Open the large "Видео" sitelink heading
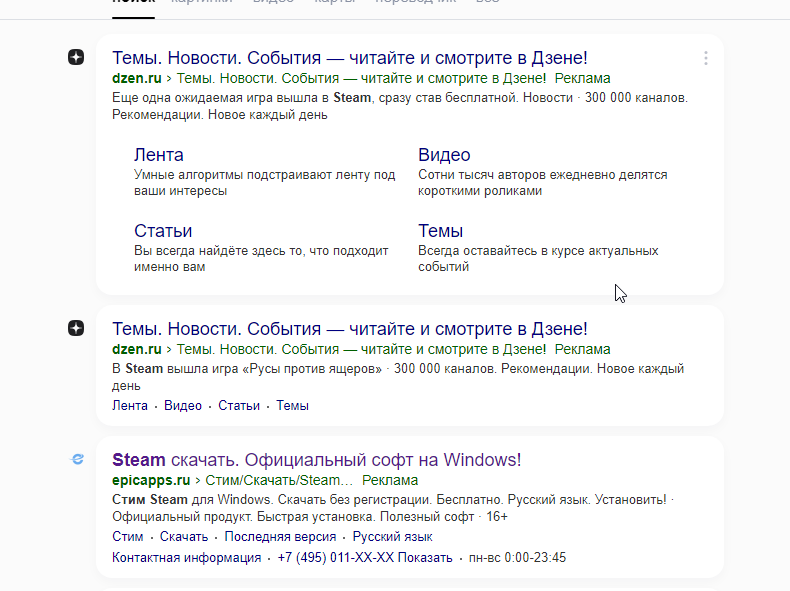The height and width of the screenshot is (591, 790). [x=444, y=155]
